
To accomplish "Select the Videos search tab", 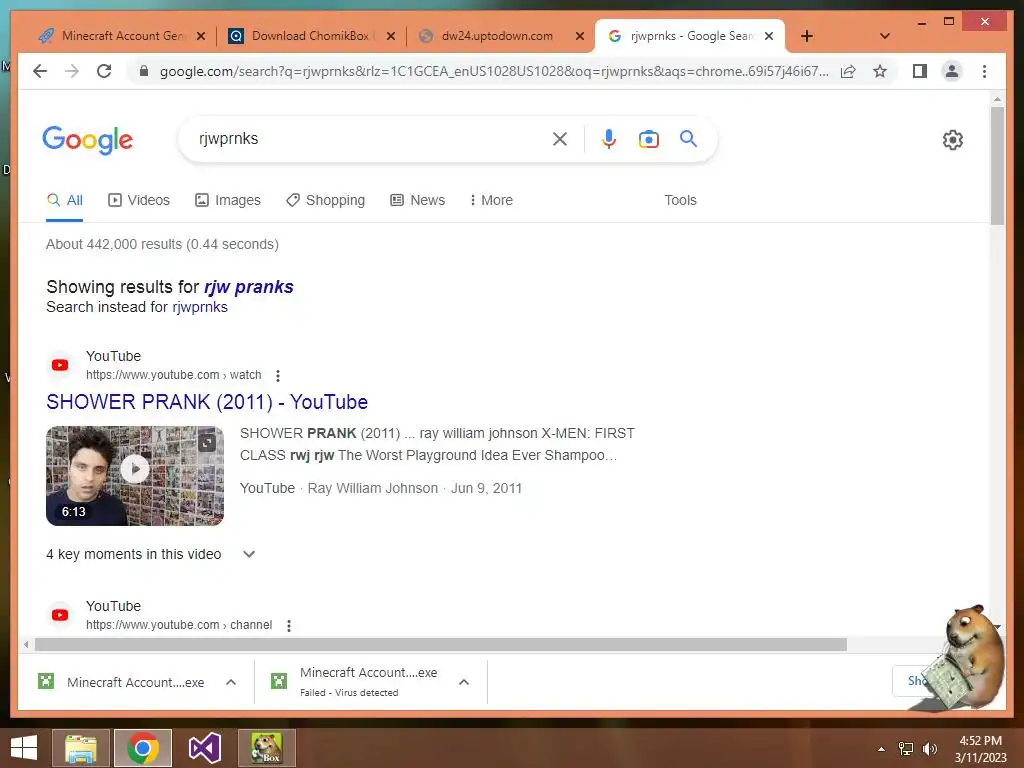I will click(x=138, y=200).
